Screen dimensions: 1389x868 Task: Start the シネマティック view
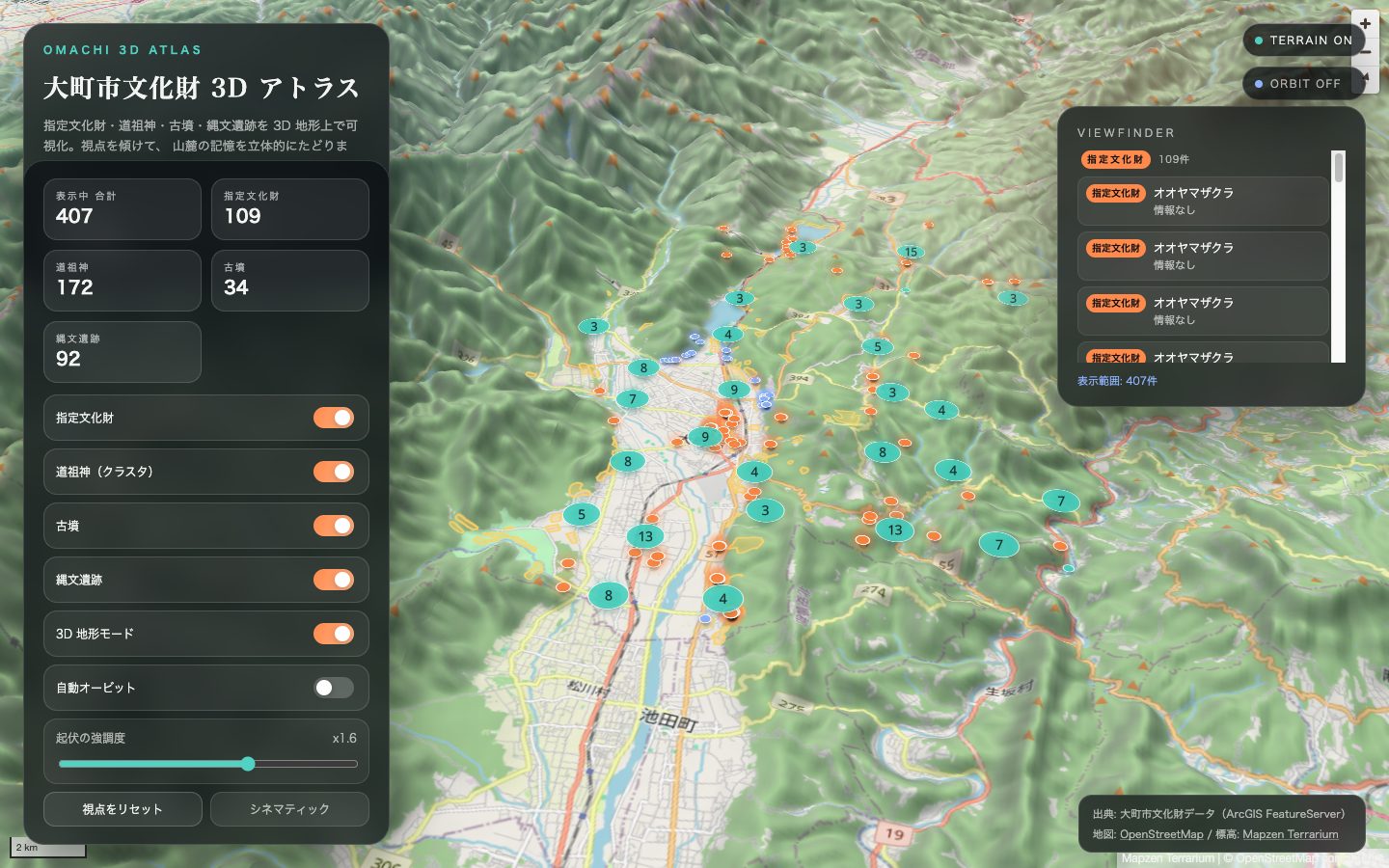point(289,809)
